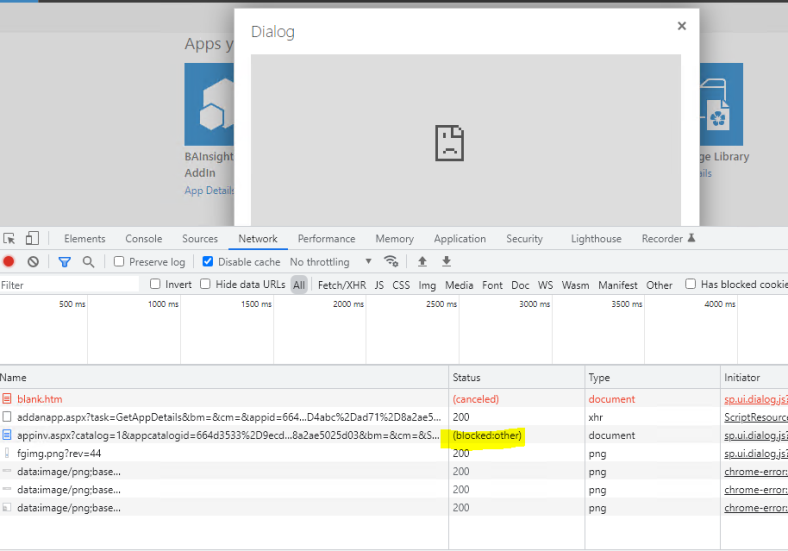
Task: Clear the network log
Action: (33, 262)
